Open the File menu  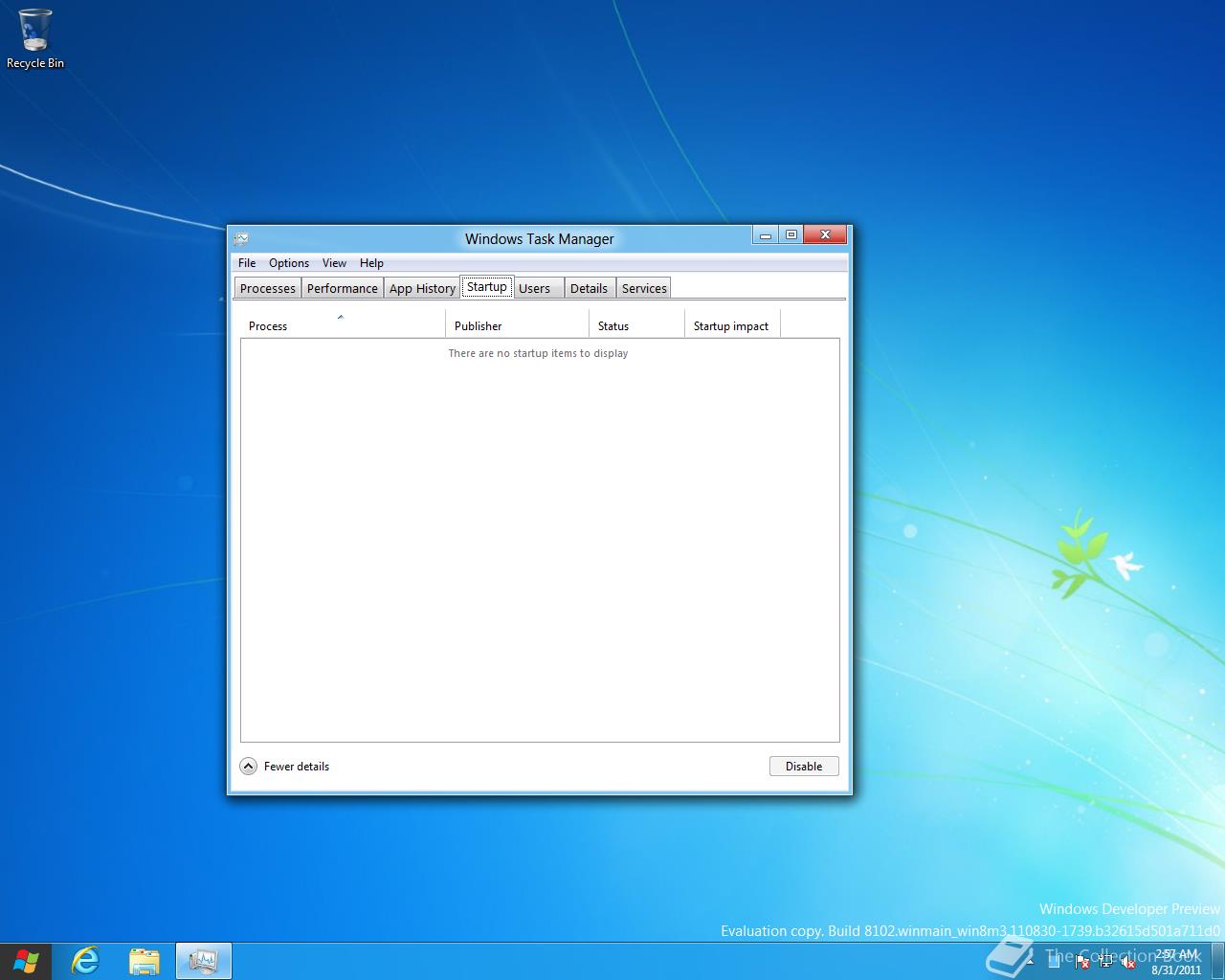click(247, 263)
